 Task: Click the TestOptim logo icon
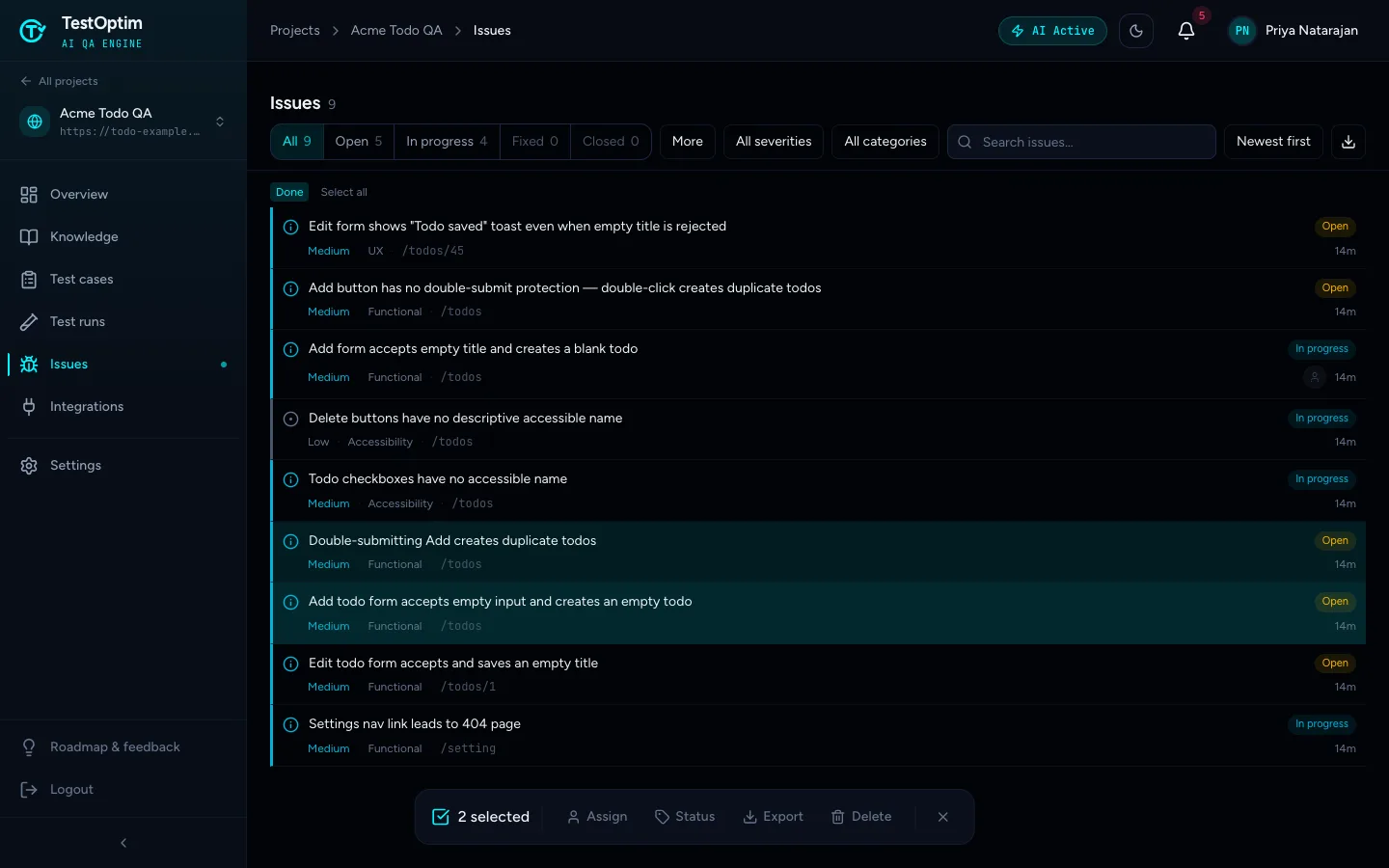33,31
